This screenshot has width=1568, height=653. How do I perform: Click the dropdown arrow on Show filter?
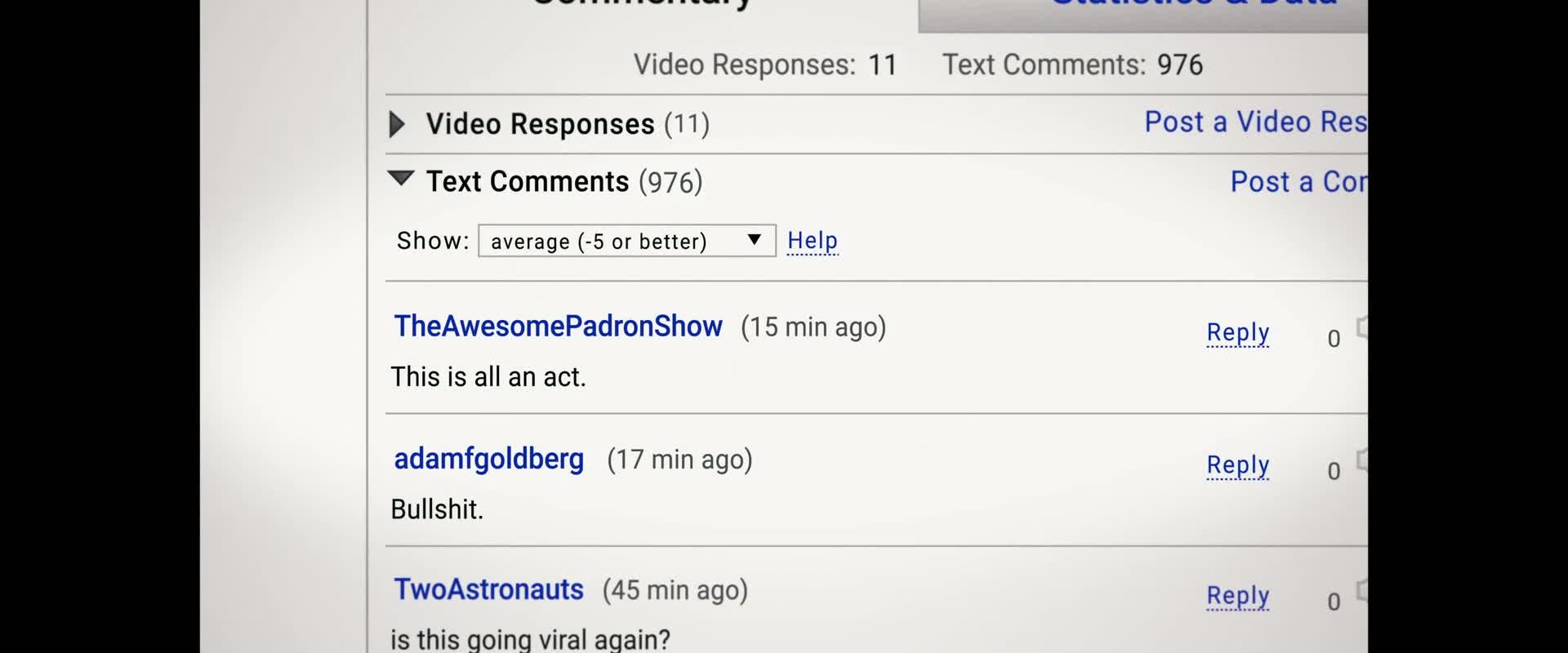pos(755,240)
